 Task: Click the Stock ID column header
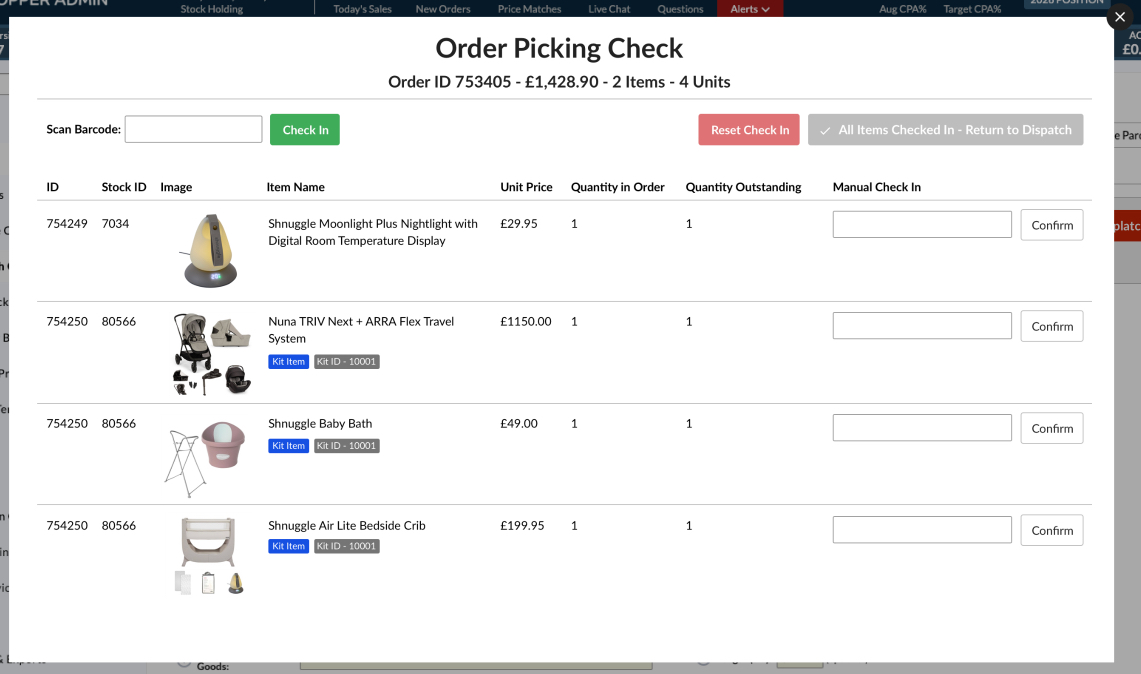(124, 187)
